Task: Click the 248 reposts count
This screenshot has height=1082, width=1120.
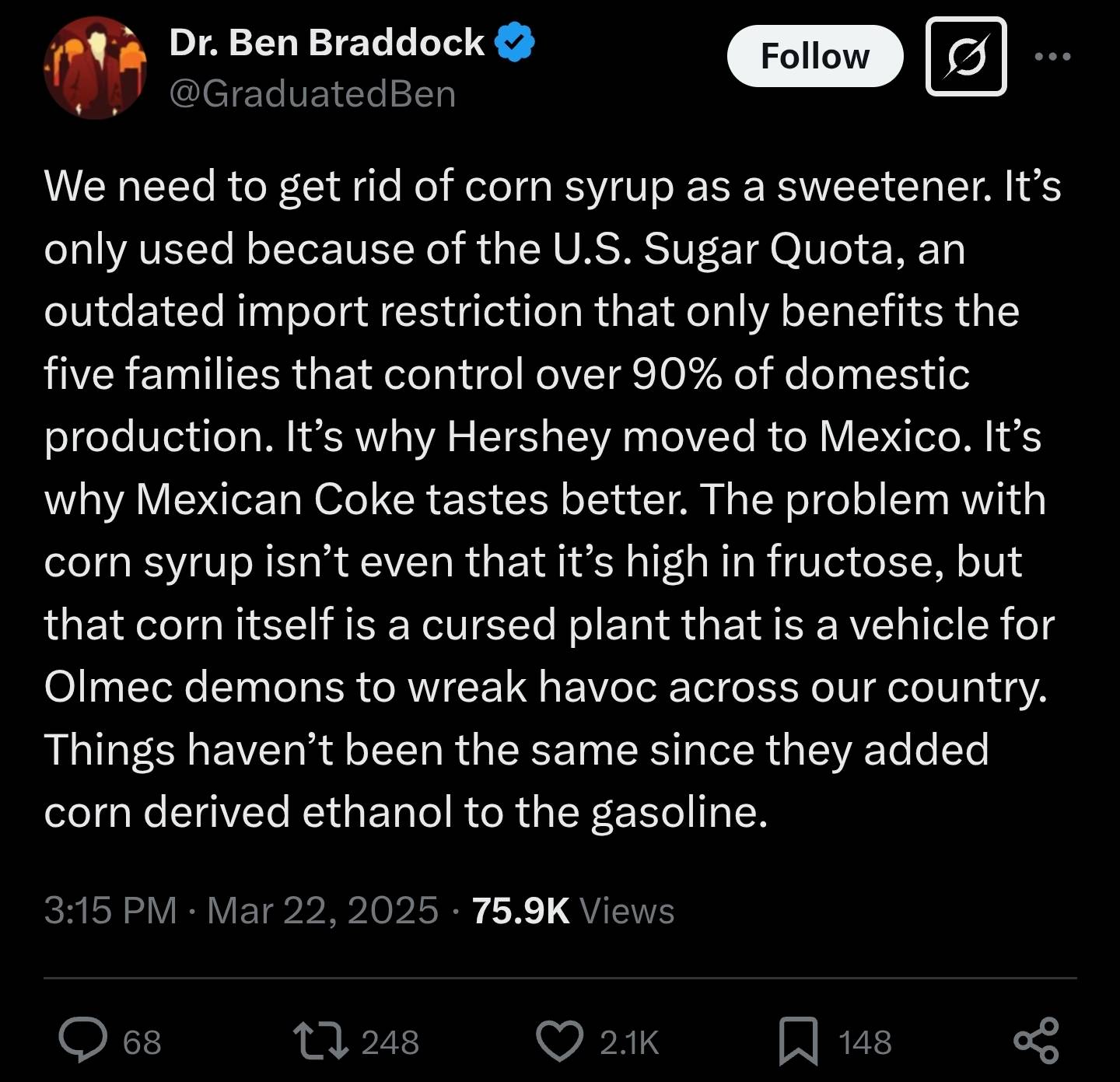Action: (390, 1042)
